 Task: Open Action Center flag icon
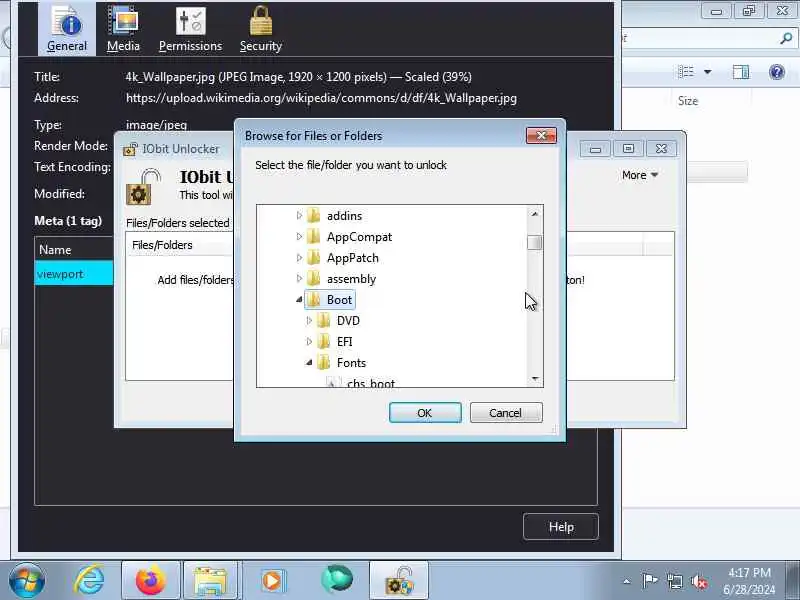click(x=649, y=581)
